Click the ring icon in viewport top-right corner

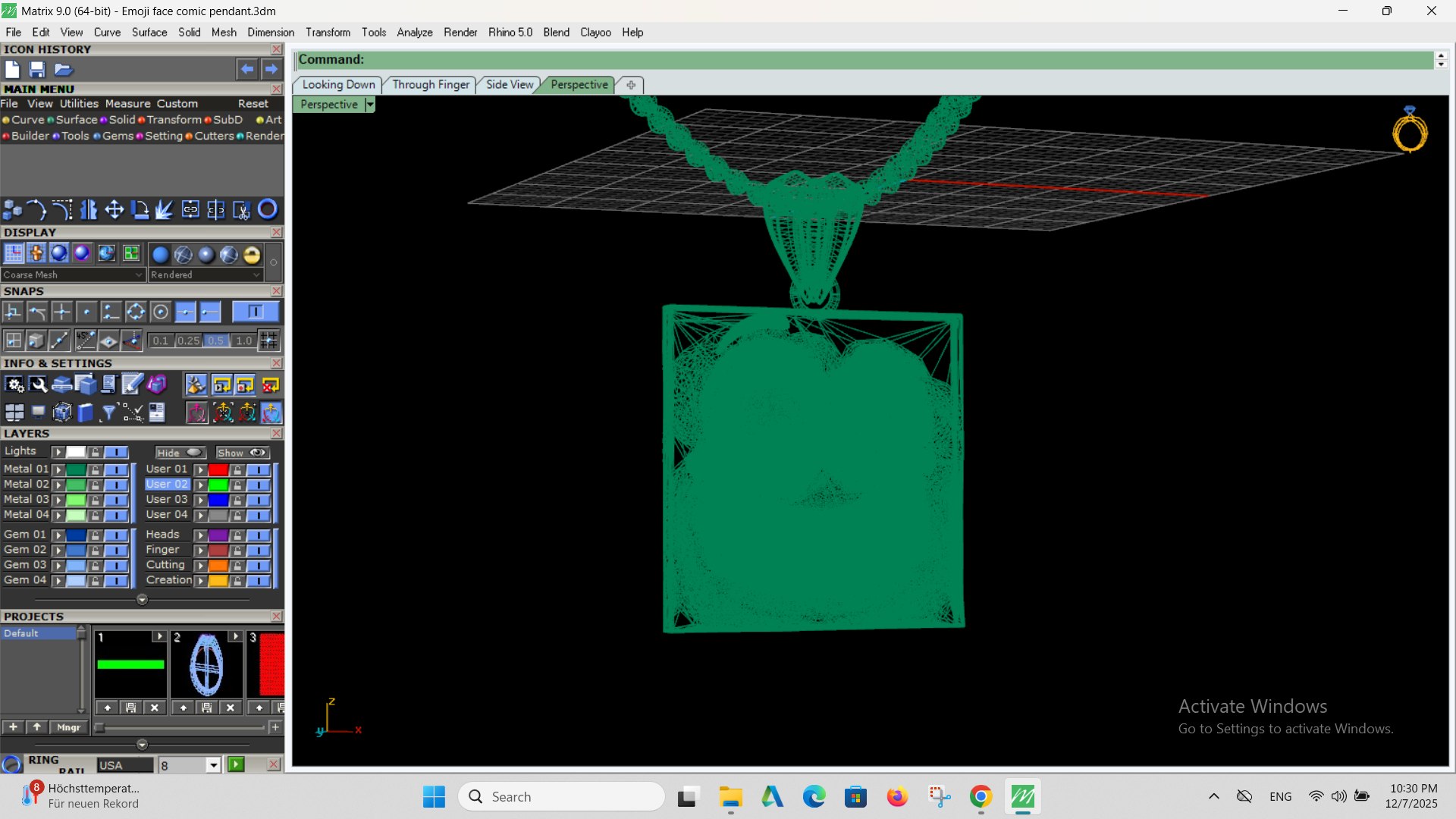[x=1410, y=130]
